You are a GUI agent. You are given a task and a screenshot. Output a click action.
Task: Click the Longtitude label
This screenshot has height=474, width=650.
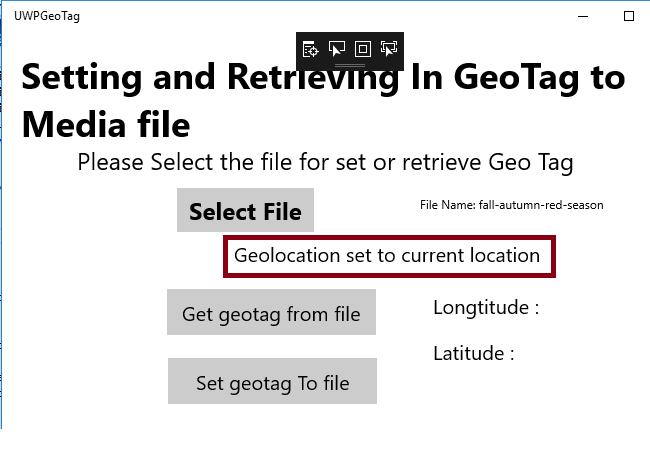click(486, 308)
